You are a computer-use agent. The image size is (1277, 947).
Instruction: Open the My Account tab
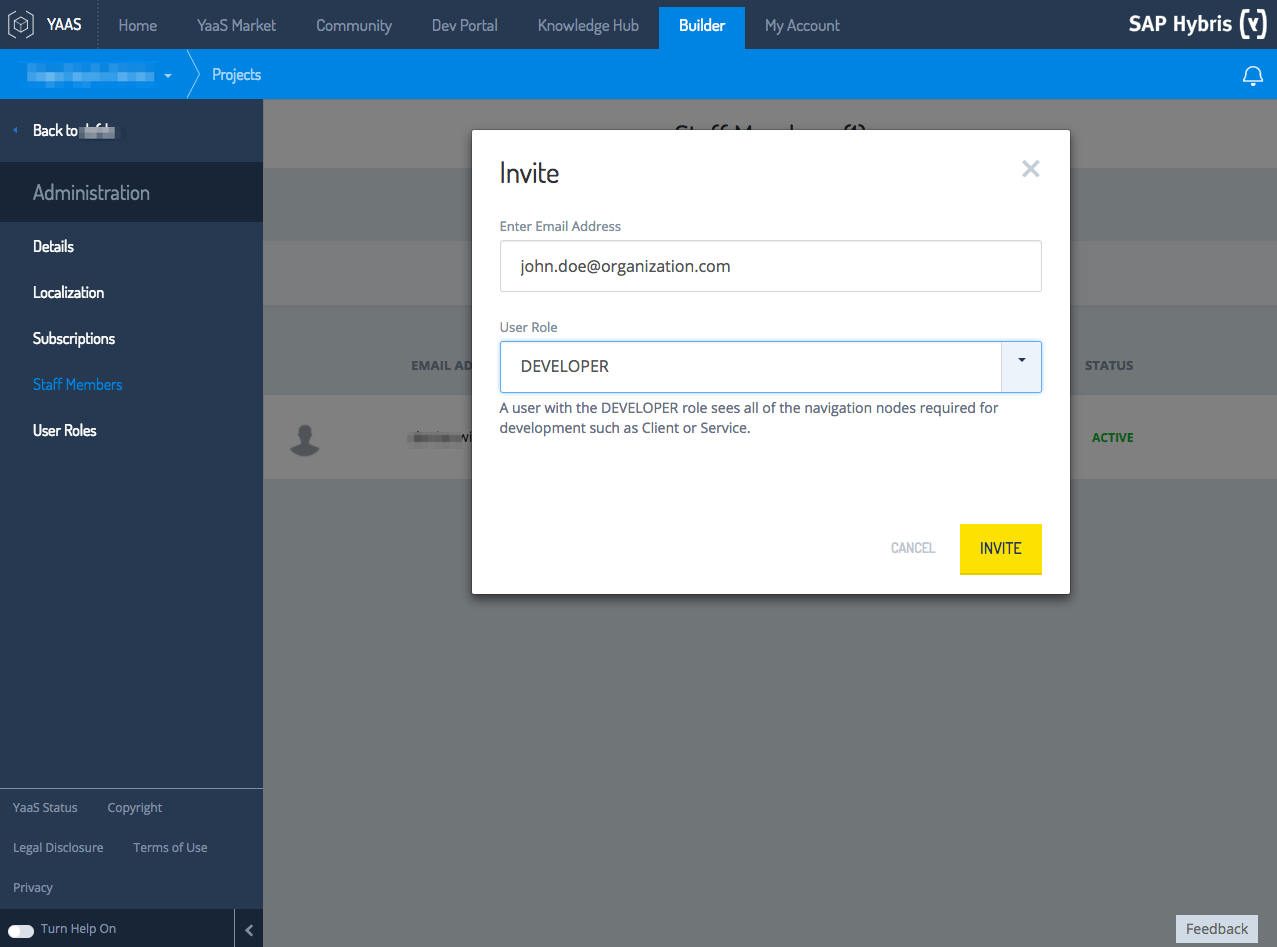click(x=802, y=25)
